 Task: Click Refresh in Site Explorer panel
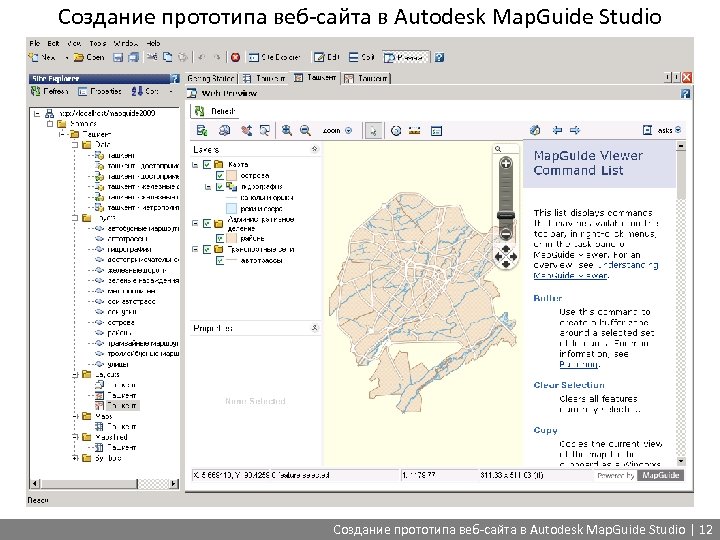[x=50, y=91]
